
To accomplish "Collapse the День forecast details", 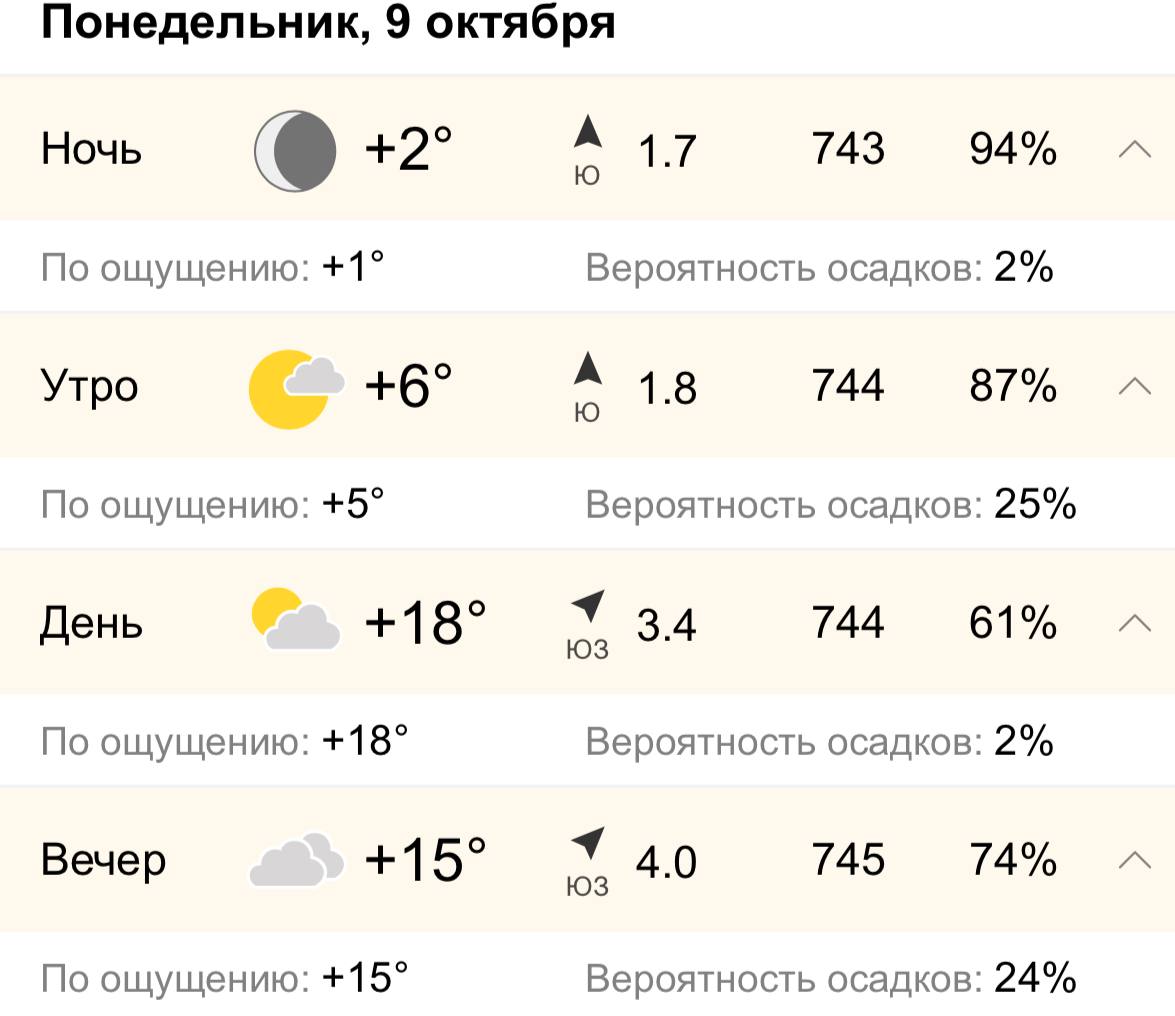I will (1134, 623).
